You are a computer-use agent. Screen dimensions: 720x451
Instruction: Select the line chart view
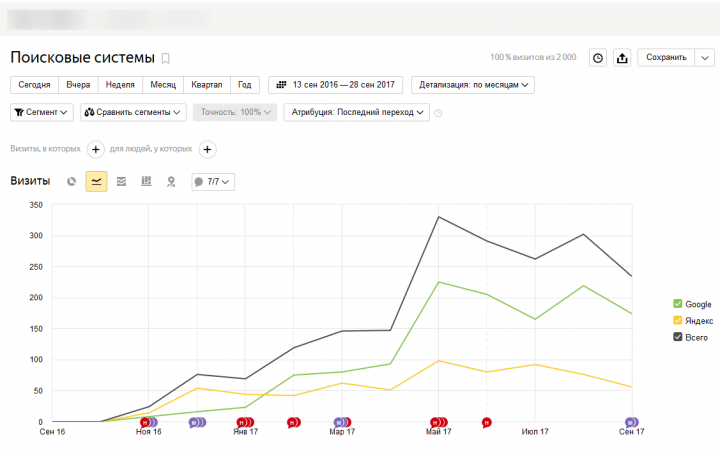(x=96, y=181)
